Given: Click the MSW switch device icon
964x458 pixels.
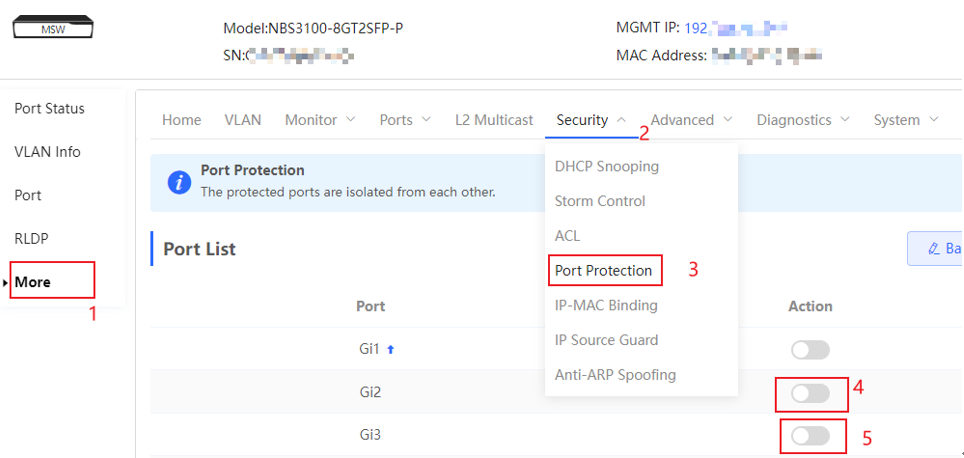Looking at the screenshot, I should pos(53,28).
